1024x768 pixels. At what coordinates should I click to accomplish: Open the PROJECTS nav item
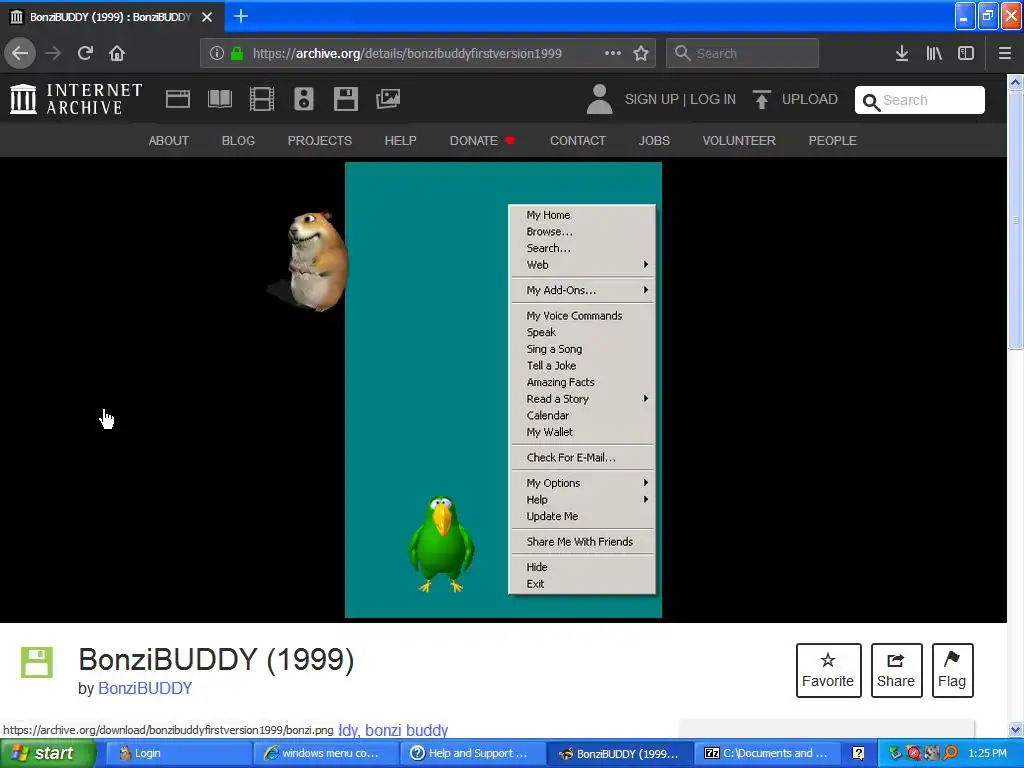pos(319,140)
